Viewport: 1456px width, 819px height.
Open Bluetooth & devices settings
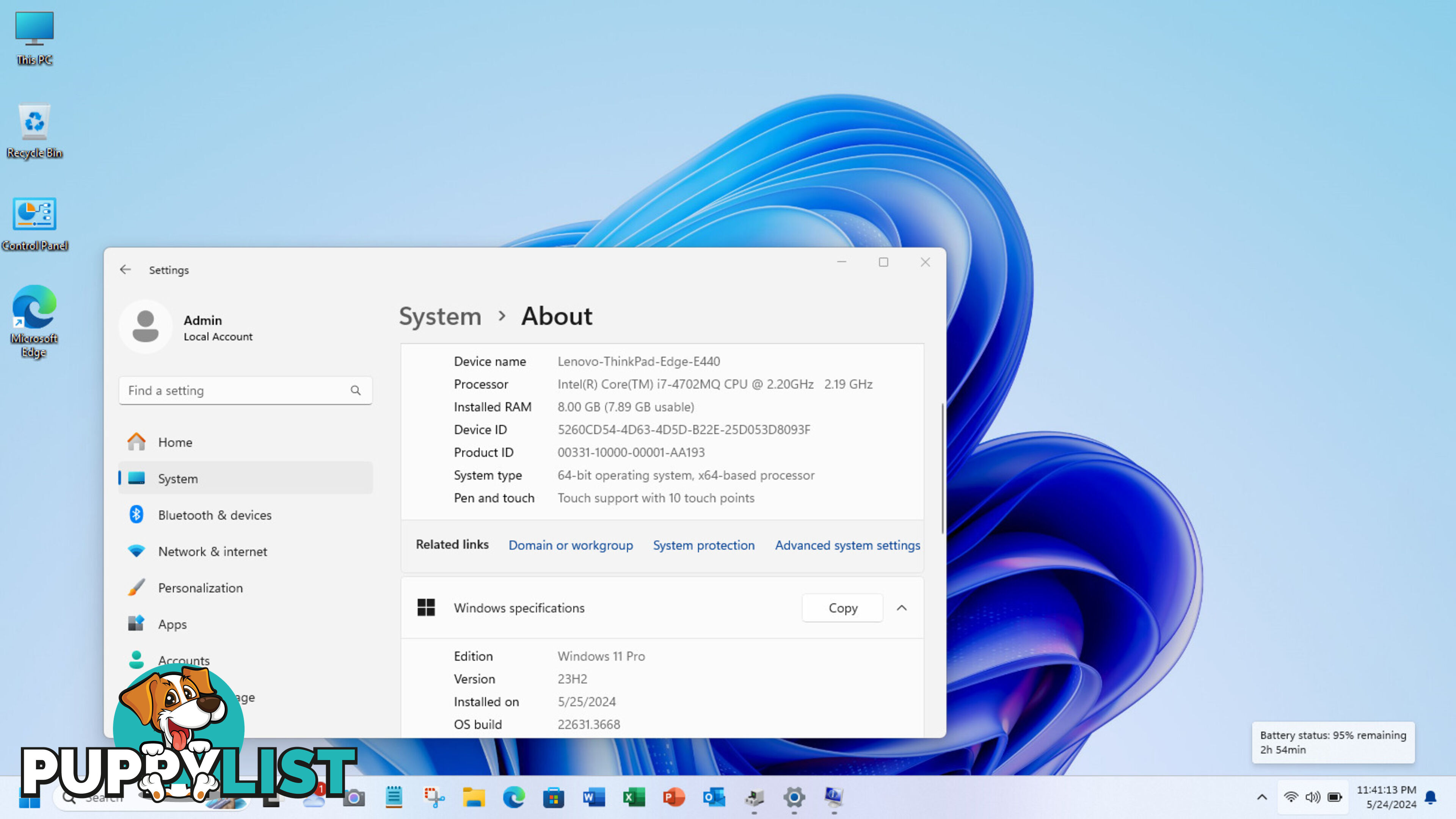click(x=245, y=515)
